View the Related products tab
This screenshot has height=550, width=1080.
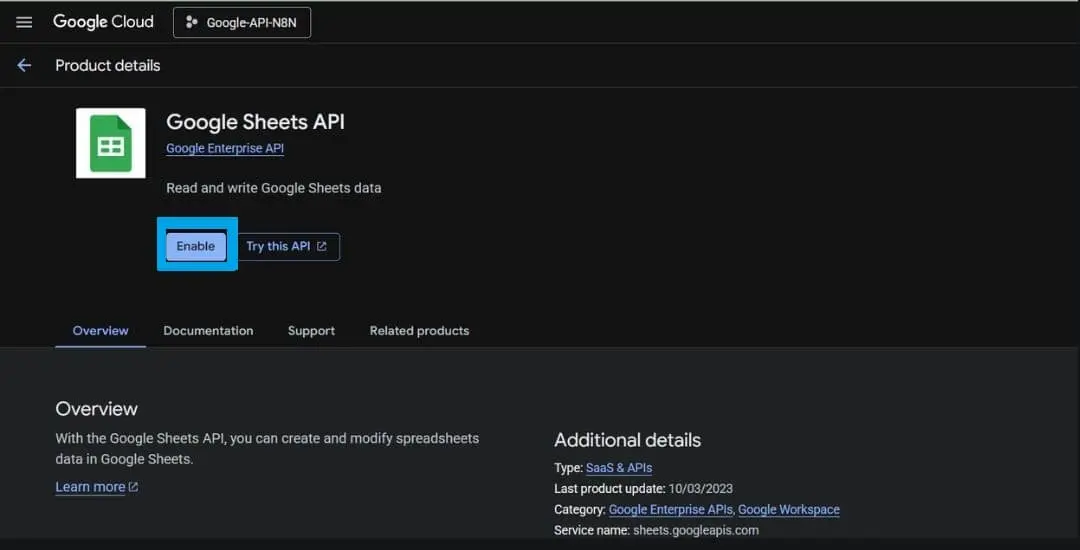point(419,331)
